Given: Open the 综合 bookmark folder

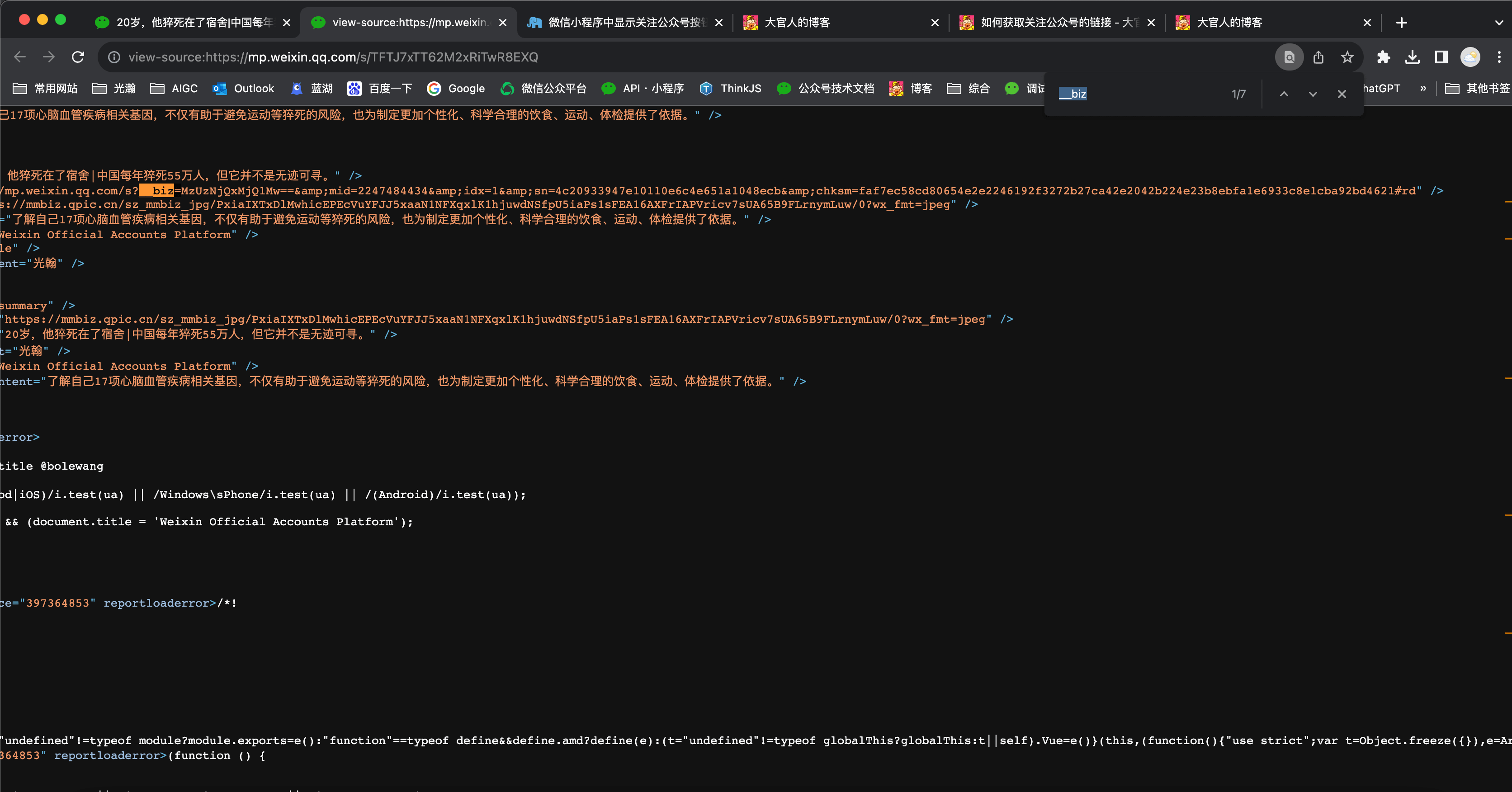Looking at the screenshot, I should click(969, 89).
